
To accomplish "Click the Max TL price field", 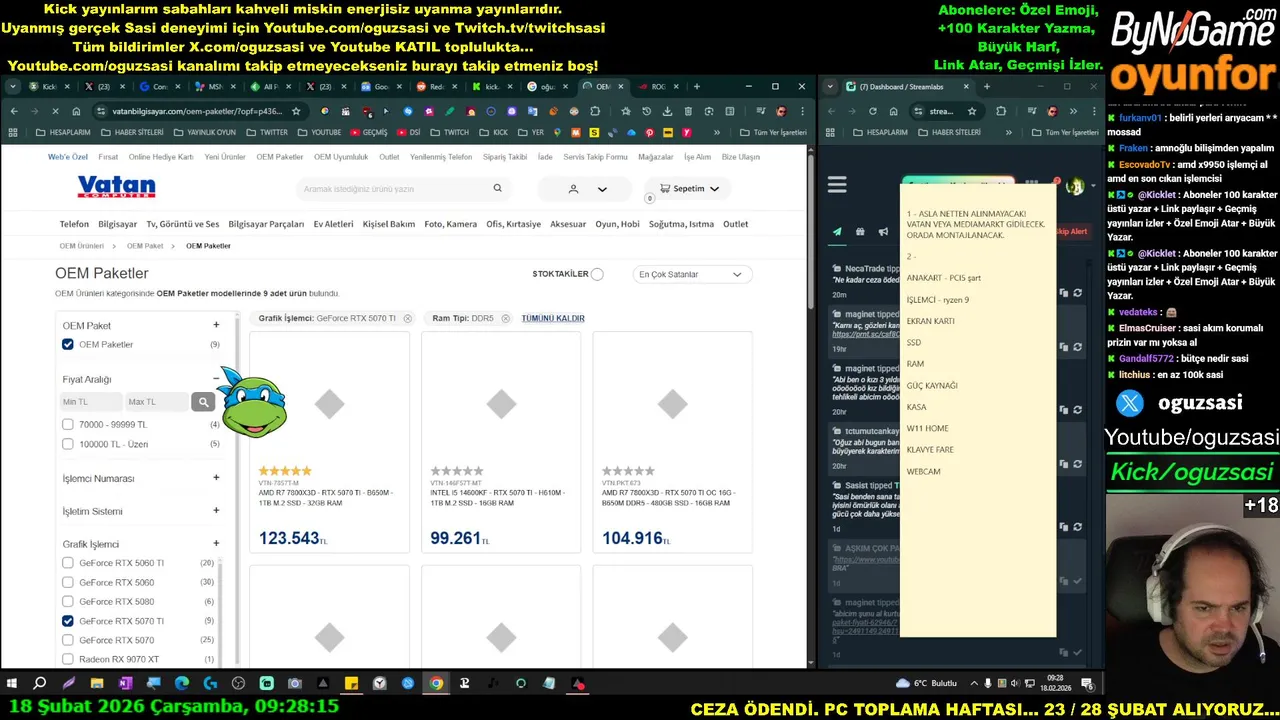I will click(x=157, y=402).
